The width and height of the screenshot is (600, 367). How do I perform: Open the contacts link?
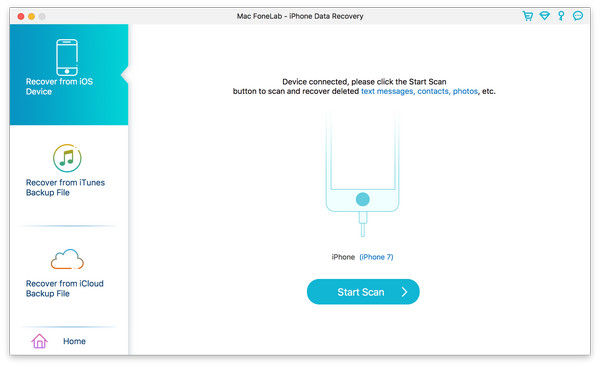click(432, 91)
